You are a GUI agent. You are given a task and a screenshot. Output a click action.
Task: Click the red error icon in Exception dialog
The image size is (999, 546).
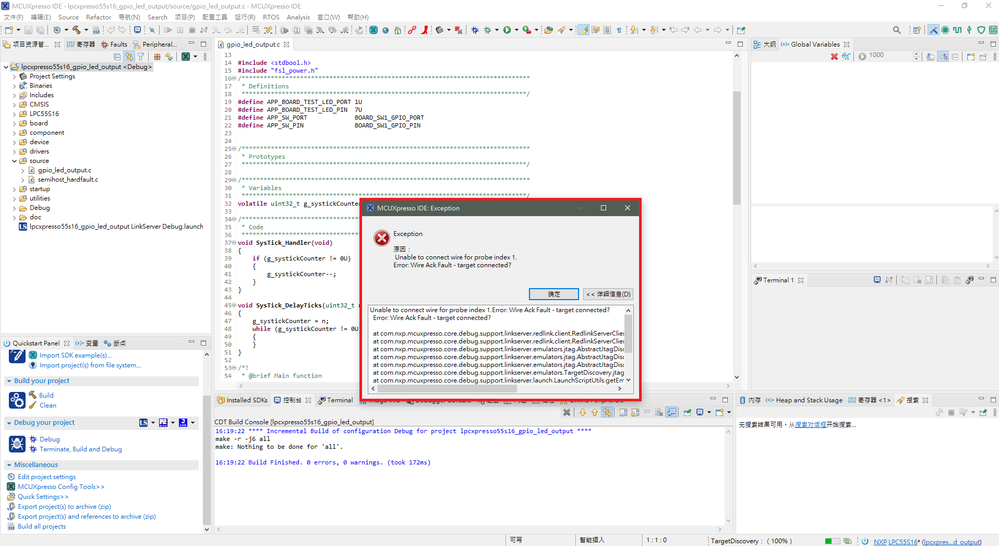click(x=382, y=238)
